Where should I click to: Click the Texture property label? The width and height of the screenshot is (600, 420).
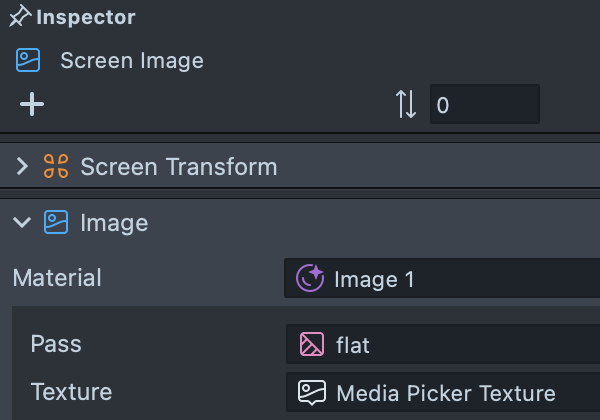(71, 391)
